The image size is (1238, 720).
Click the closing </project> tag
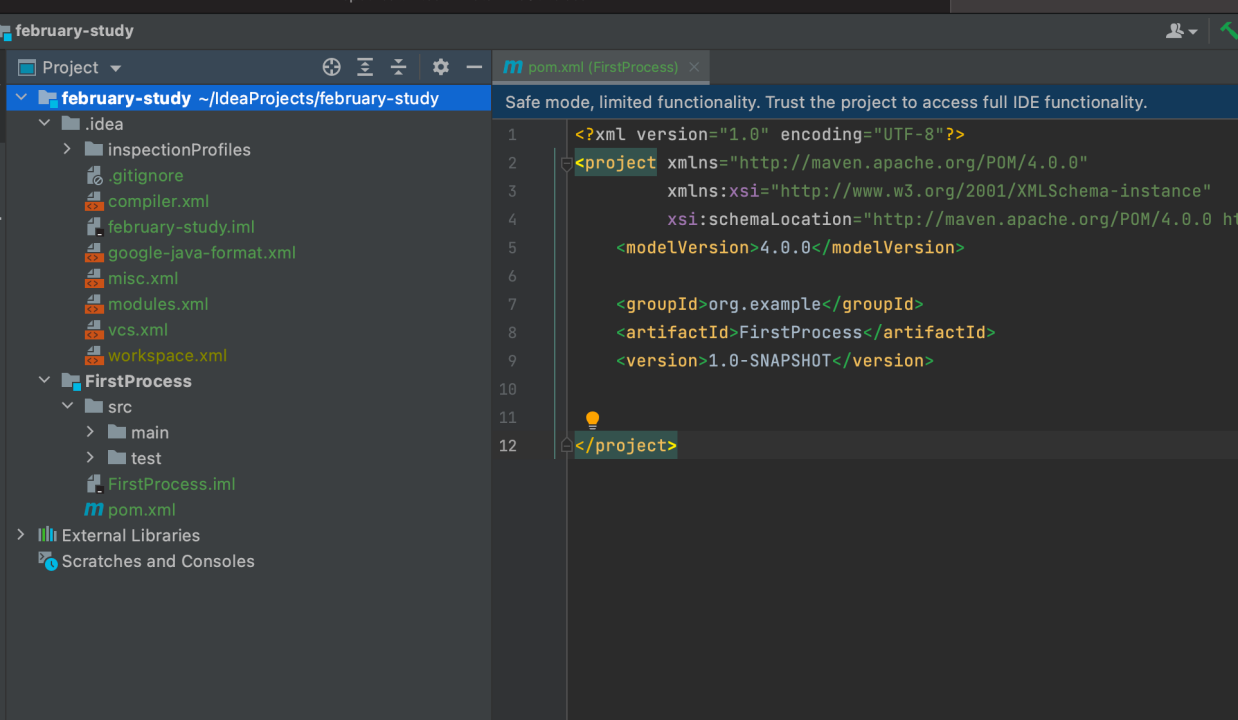(626, 445)
